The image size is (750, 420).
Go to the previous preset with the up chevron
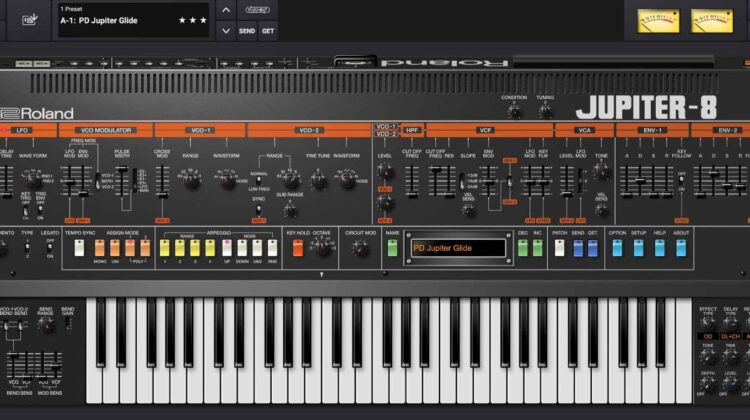pyautogui.click(x=226, y=10)
